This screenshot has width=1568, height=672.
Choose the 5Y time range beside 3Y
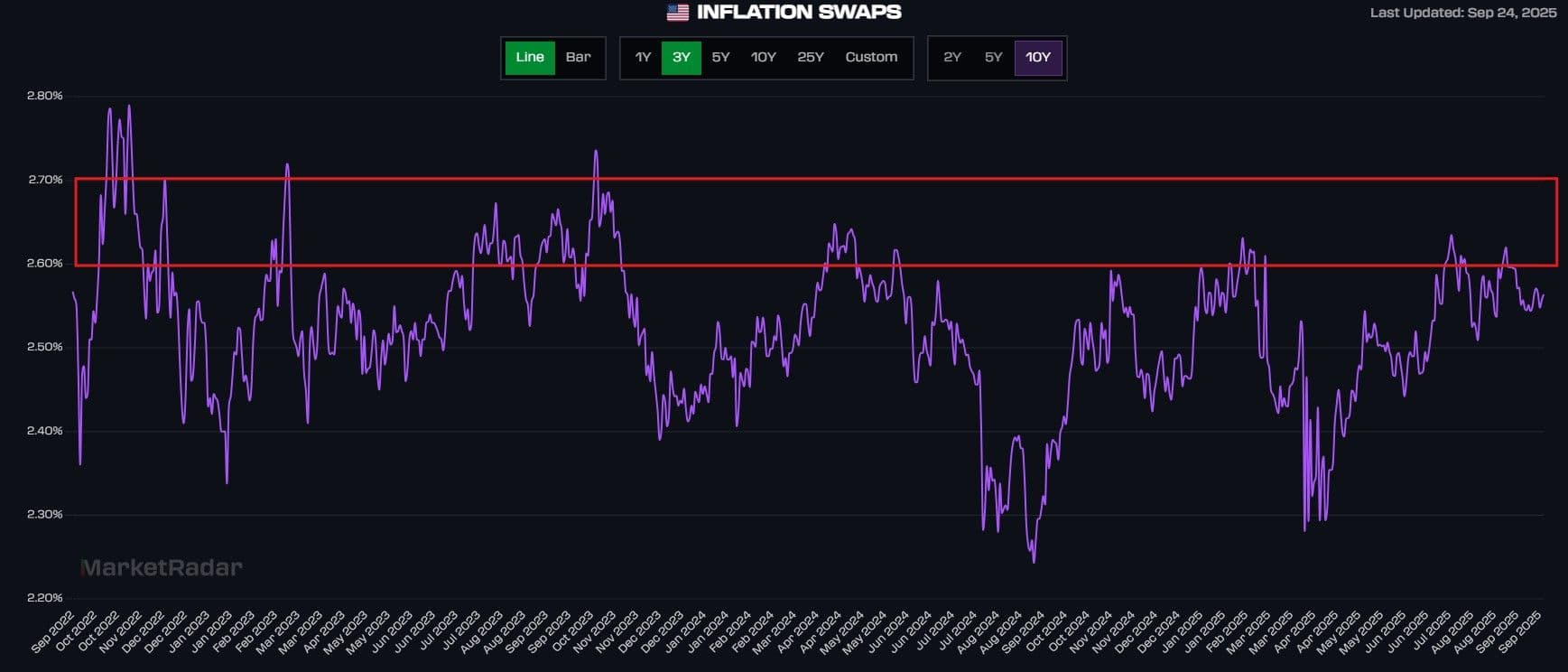[x=720, y=57]
